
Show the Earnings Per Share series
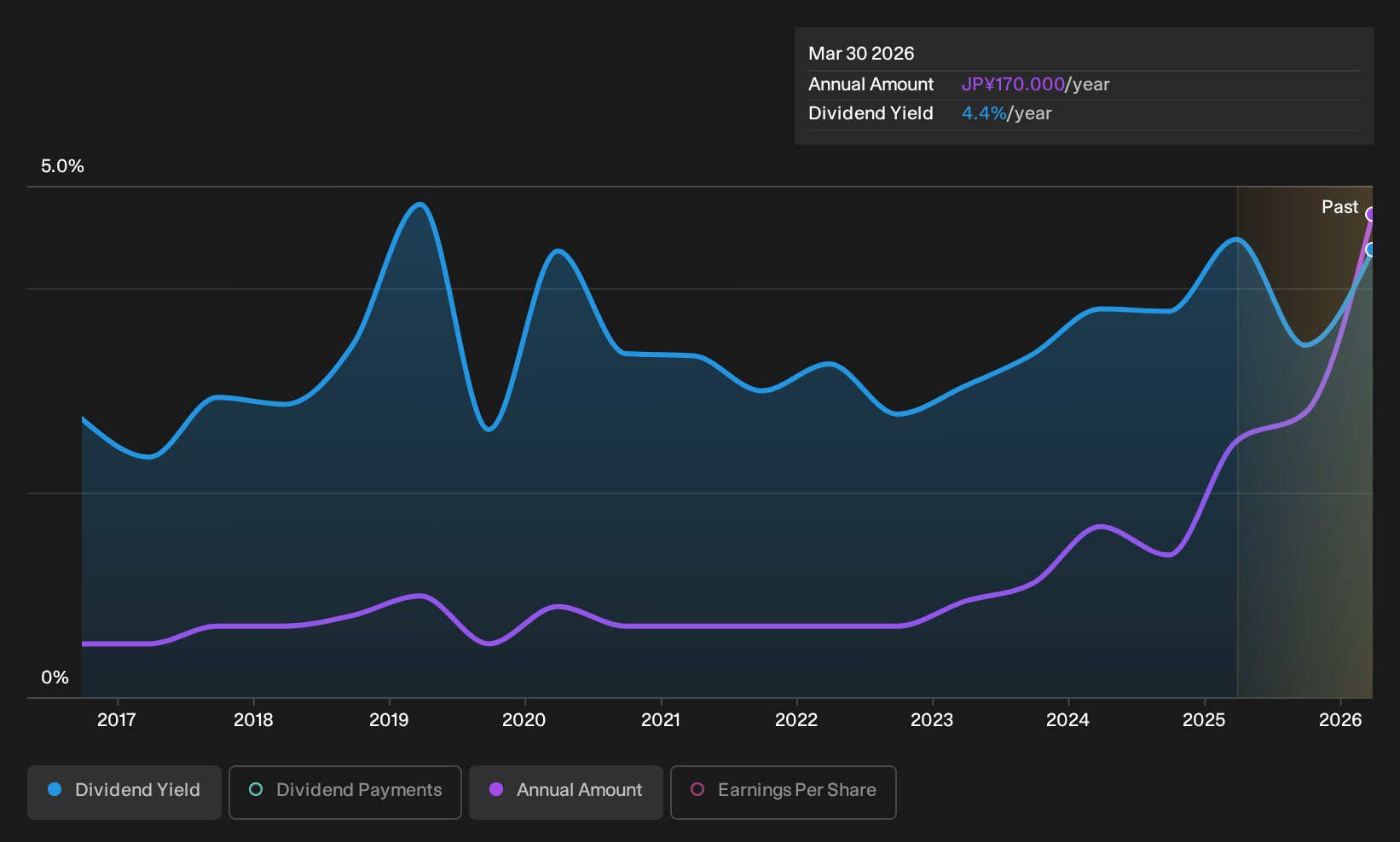point(784,792)
